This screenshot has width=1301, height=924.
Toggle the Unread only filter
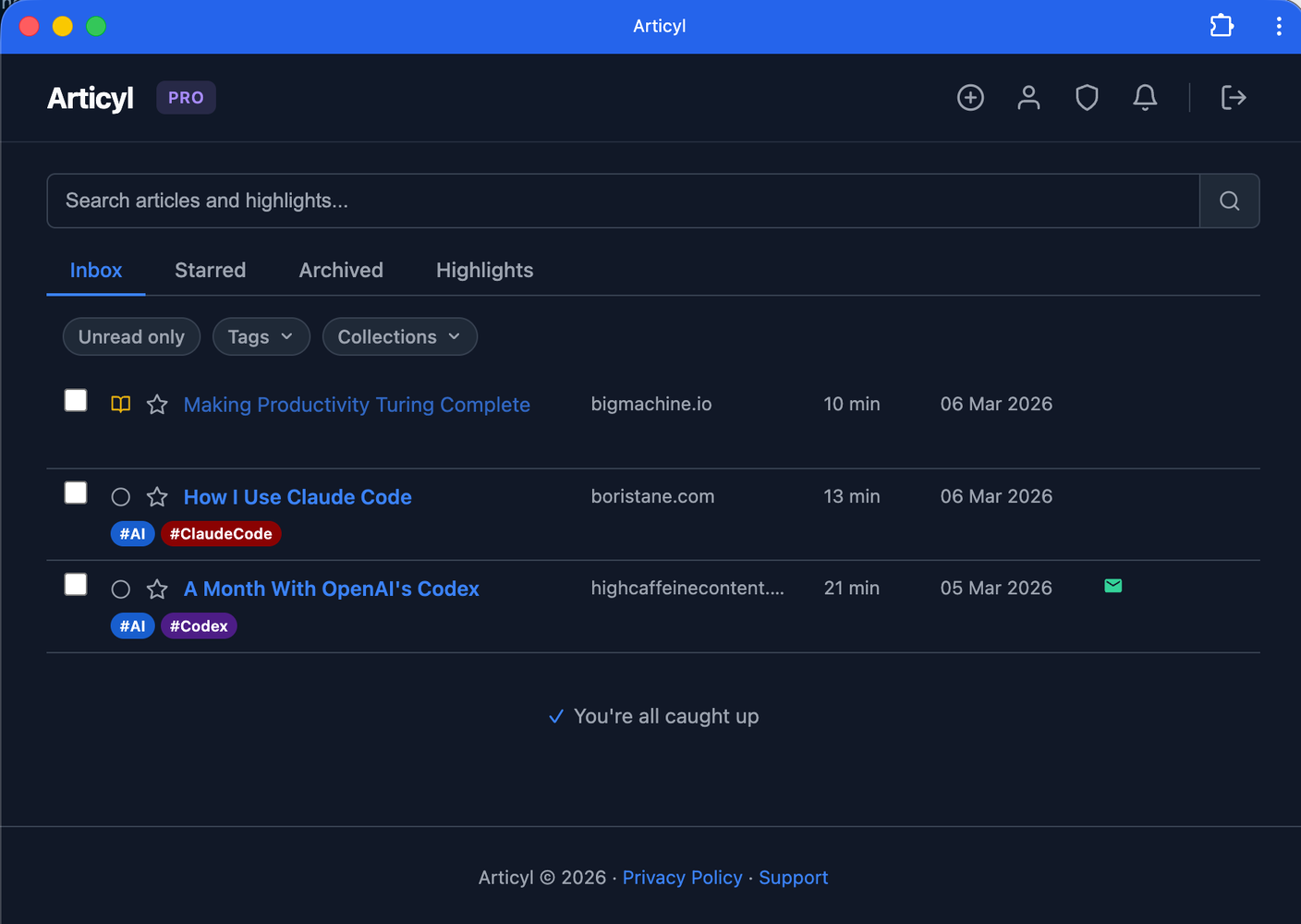click(x=131, y=337)
